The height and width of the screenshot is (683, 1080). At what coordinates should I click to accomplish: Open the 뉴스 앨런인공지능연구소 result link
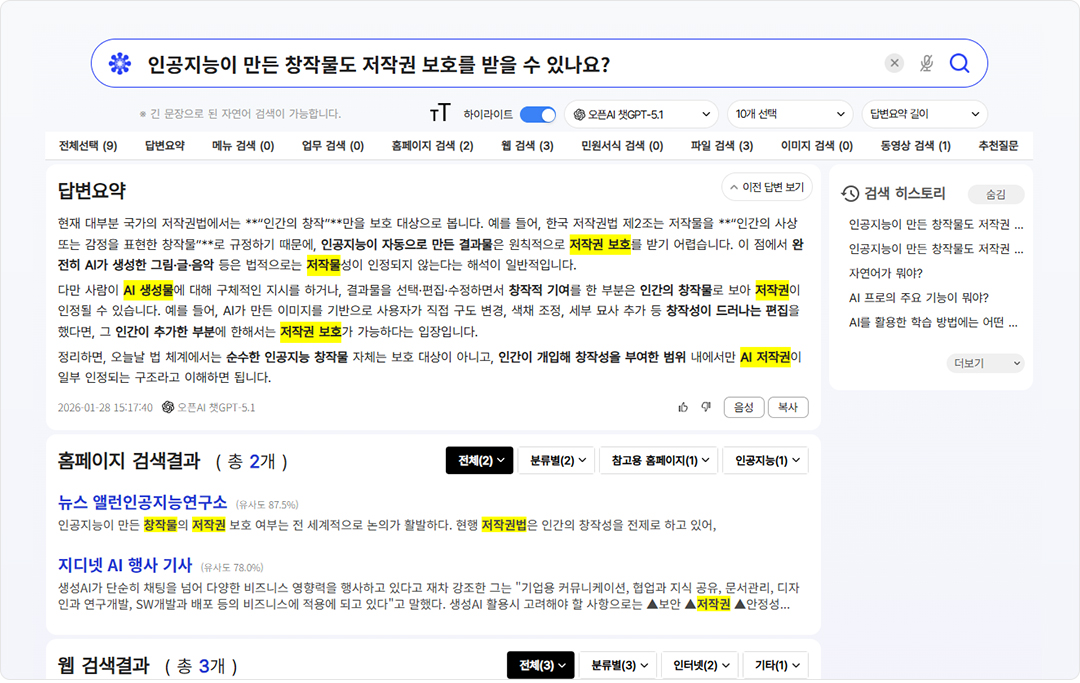[x=142, y=502]
